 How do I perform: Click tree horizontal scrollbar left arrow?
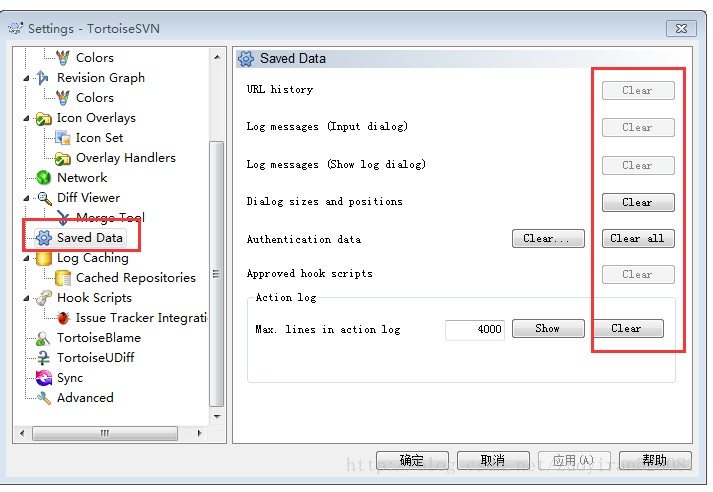coord(22,433)
